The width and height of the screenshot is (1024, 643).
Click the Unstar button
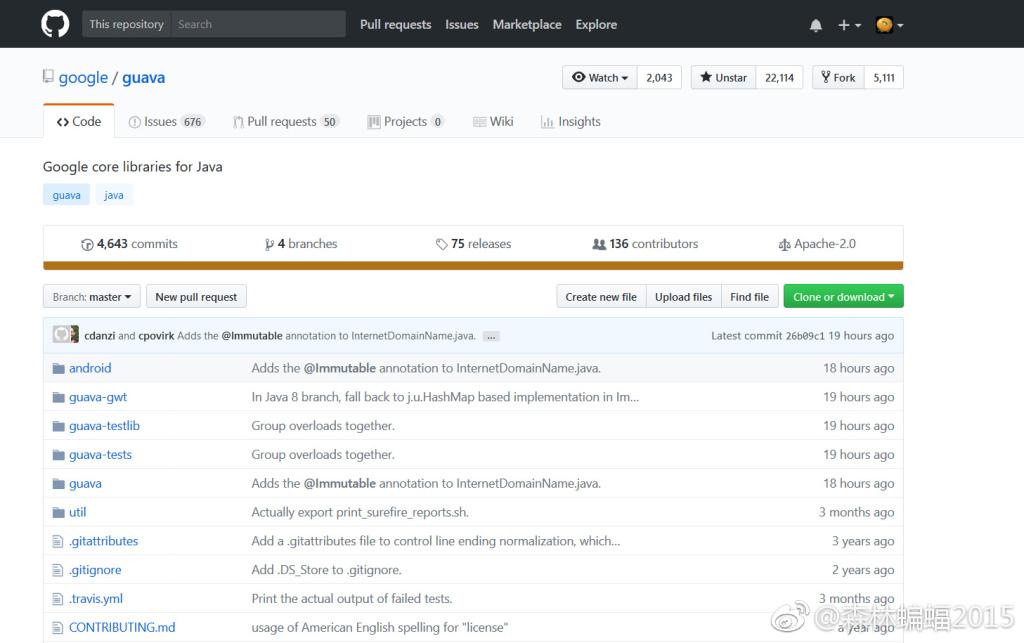pyautogui.click(x=724, y=78)
